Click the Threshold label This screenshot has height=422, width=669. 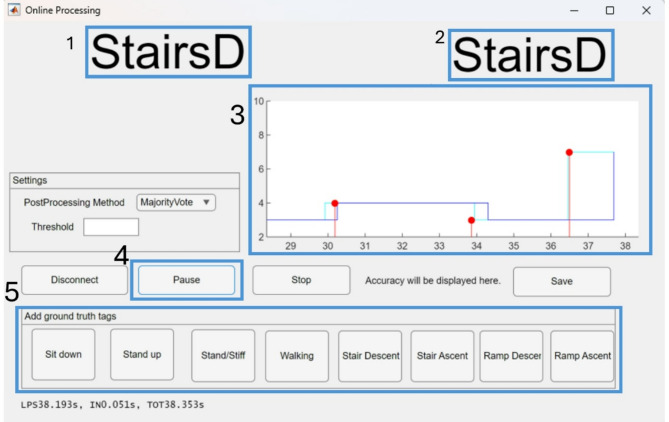(52, 227)
